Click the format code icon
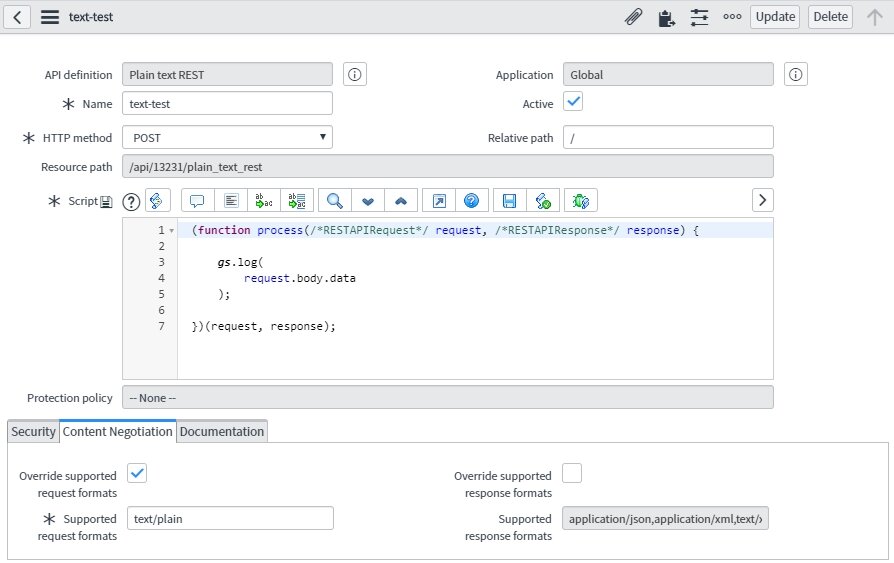This screenshot has width=894, height=563. point(231,201)
